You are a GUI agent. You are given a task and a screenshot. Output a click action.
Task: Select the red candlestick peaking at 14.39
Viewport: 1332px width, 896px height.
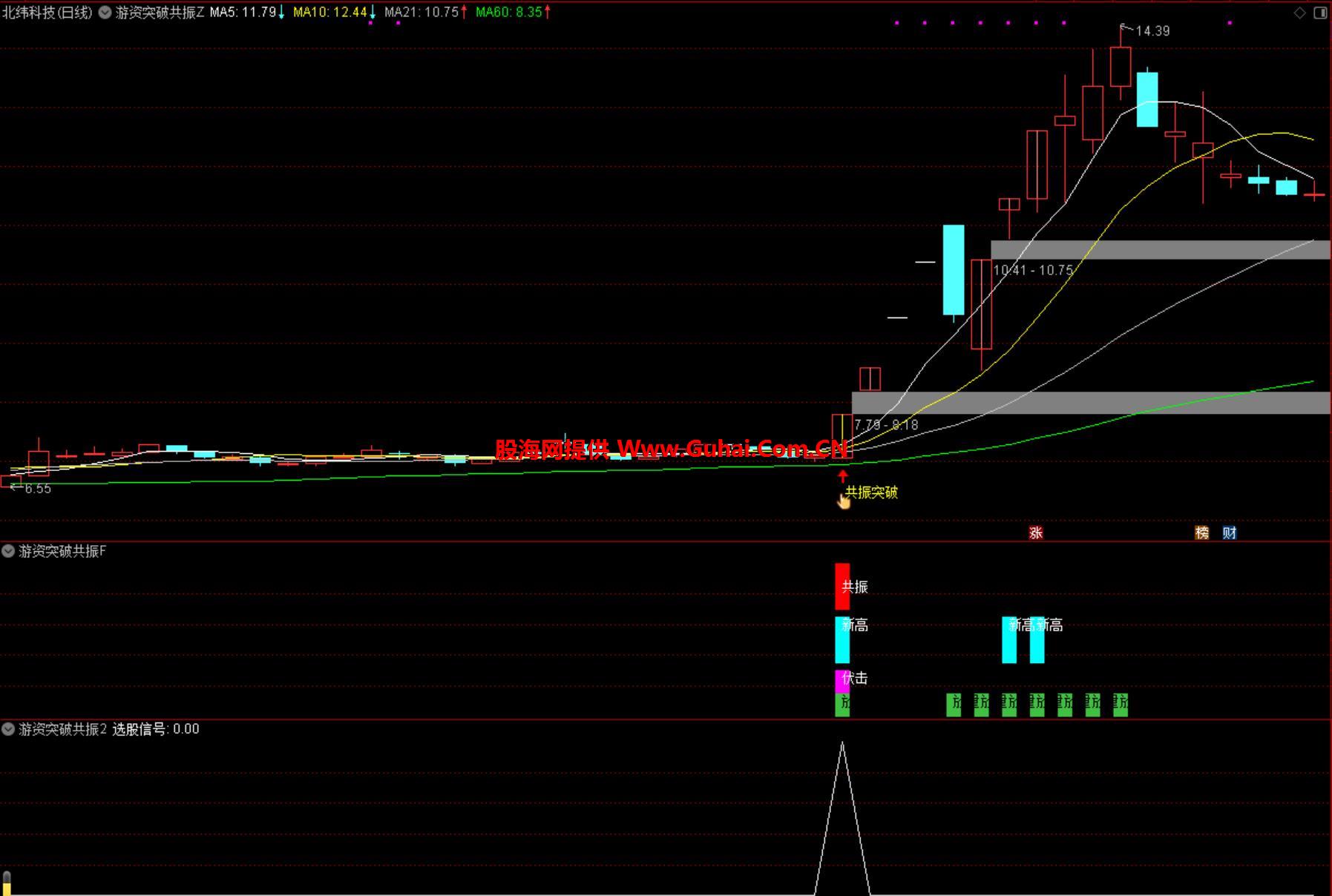click(1121, 67)
